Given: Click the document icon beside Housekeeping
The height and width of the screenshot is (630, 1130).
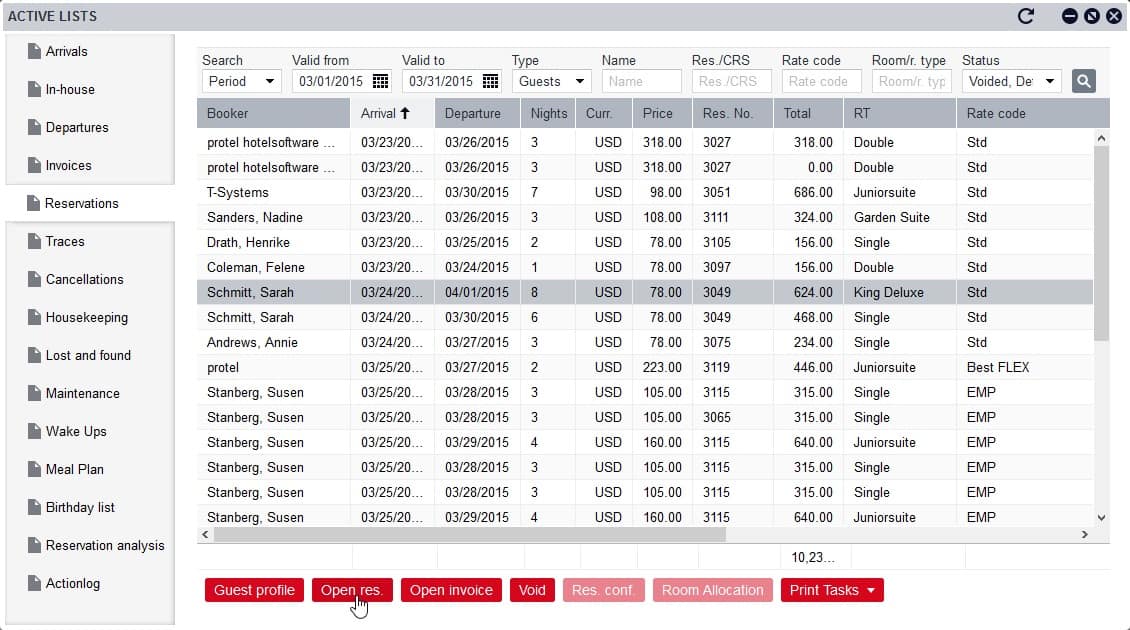Looking at the screenshot, I should (35, 317).
